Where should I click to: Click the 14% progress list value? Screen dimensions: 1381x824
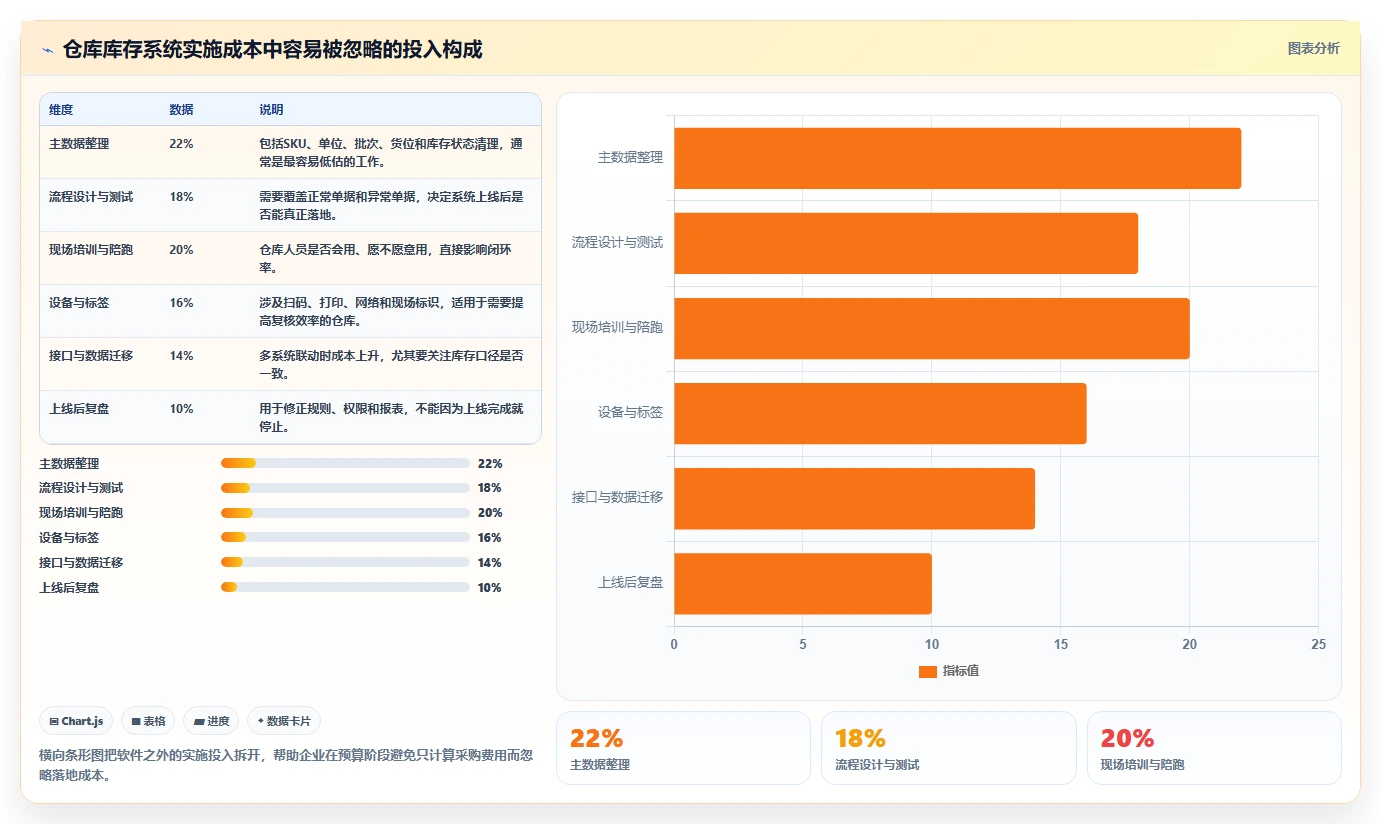pyautogui.click(x=490, y=563)
